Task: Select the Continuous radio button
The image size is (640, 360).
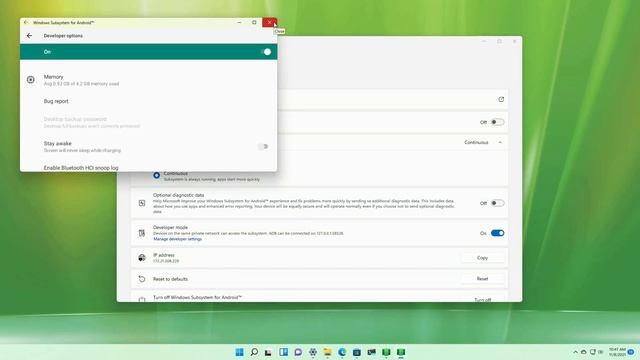Action: coord(156,176)
